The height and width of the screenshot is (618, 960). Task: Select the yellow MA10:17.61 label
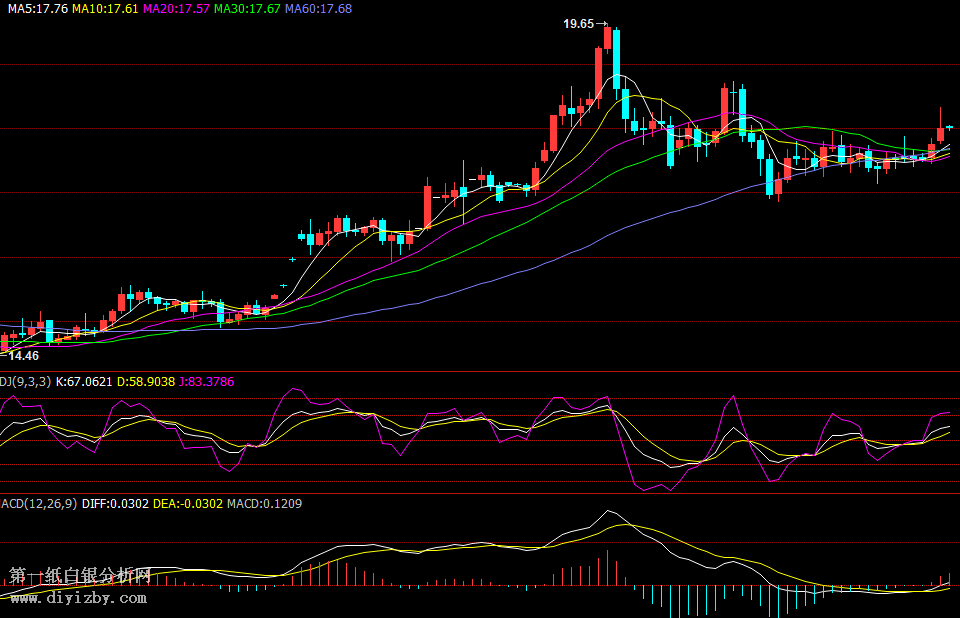(105, 8)
